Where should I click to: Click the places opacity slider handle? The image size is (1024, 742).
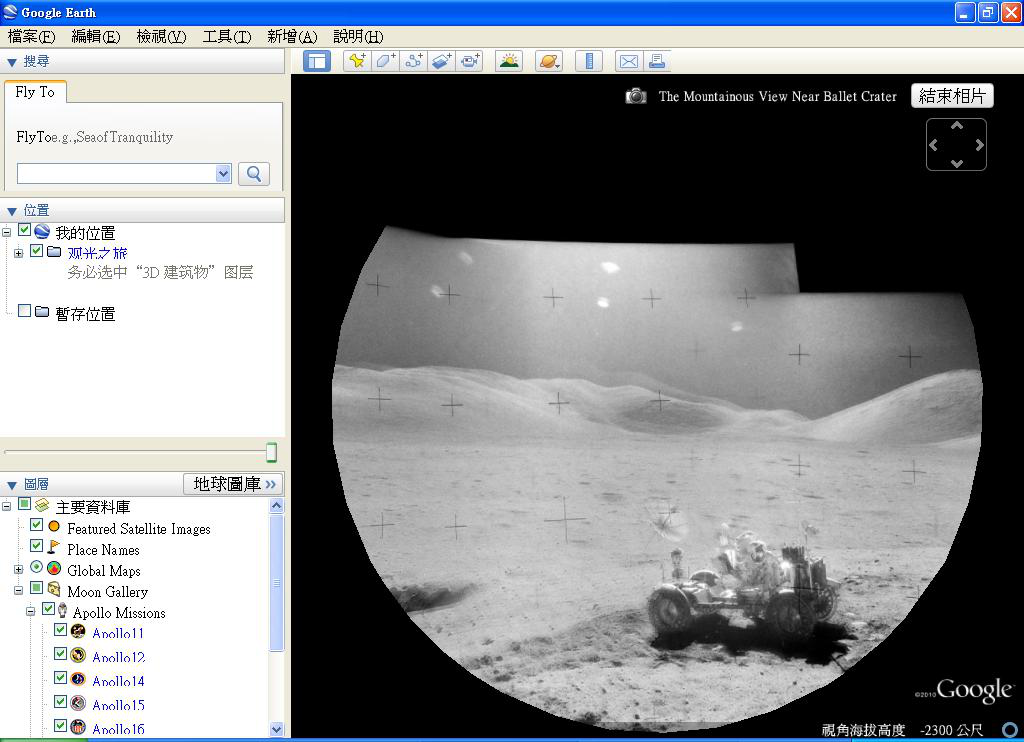coord(272,452)
